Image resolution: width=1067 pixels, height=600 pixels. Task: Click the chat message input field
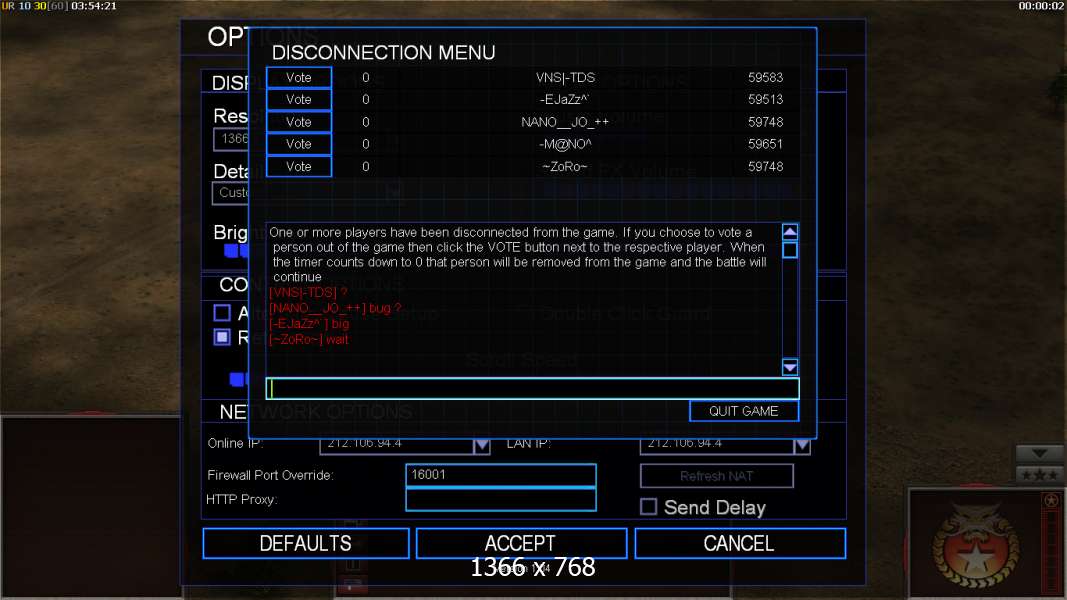click(x=532, y=388)
